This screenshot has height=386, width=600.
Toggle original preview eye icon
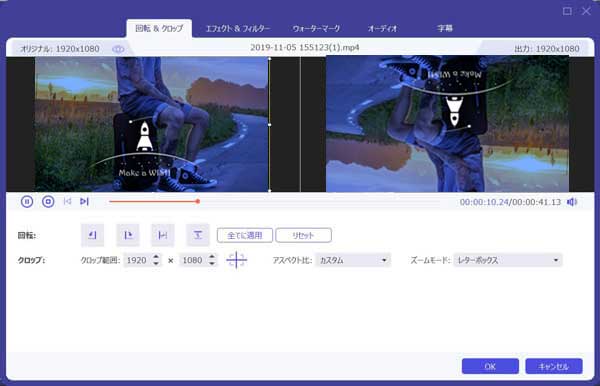(118, 49)
